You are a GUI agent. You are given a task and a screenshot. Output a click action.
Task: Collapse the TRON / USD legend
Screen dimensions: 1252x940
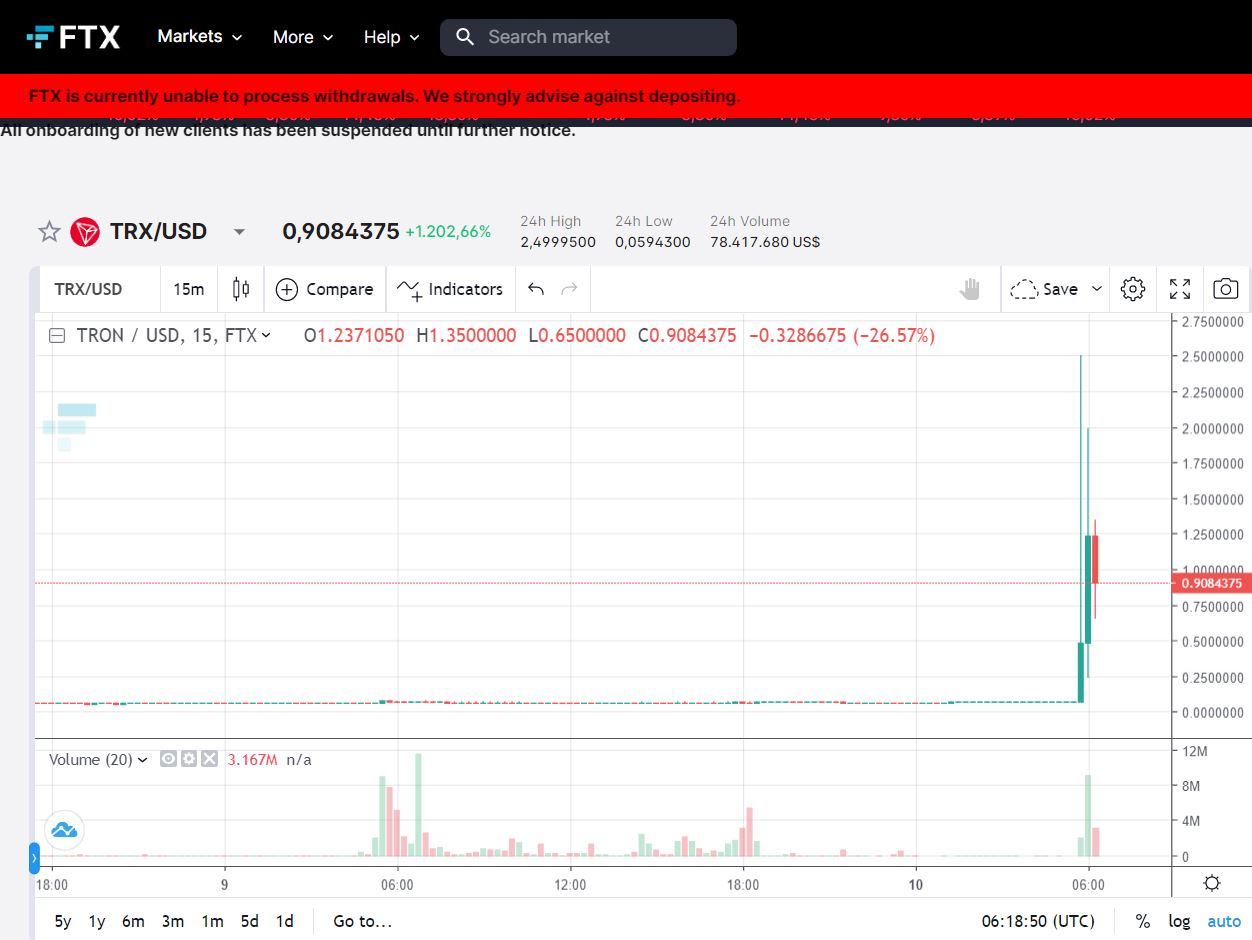coord(58,336)
